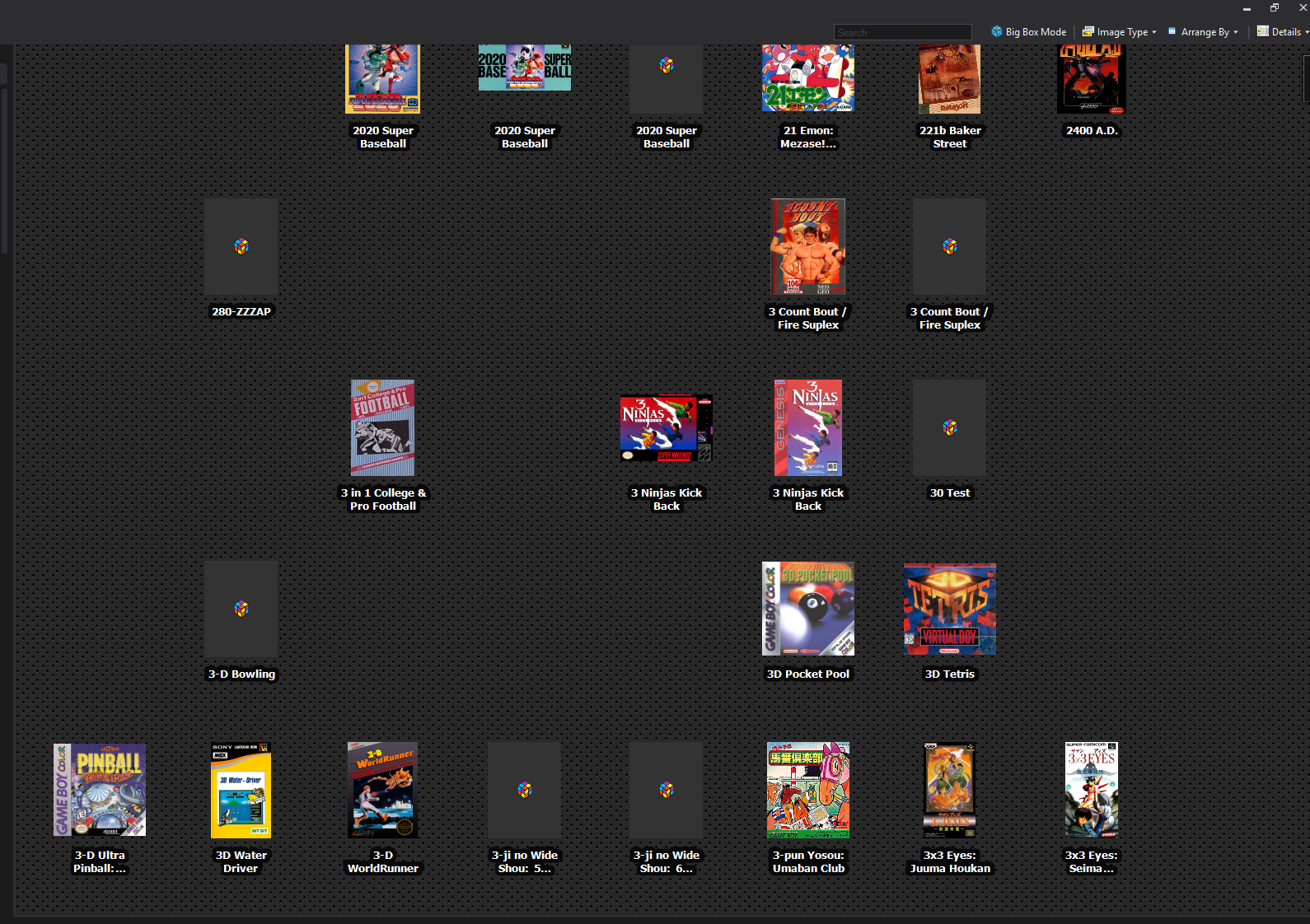Select the 221b Baker Street box art

point(950,78)
